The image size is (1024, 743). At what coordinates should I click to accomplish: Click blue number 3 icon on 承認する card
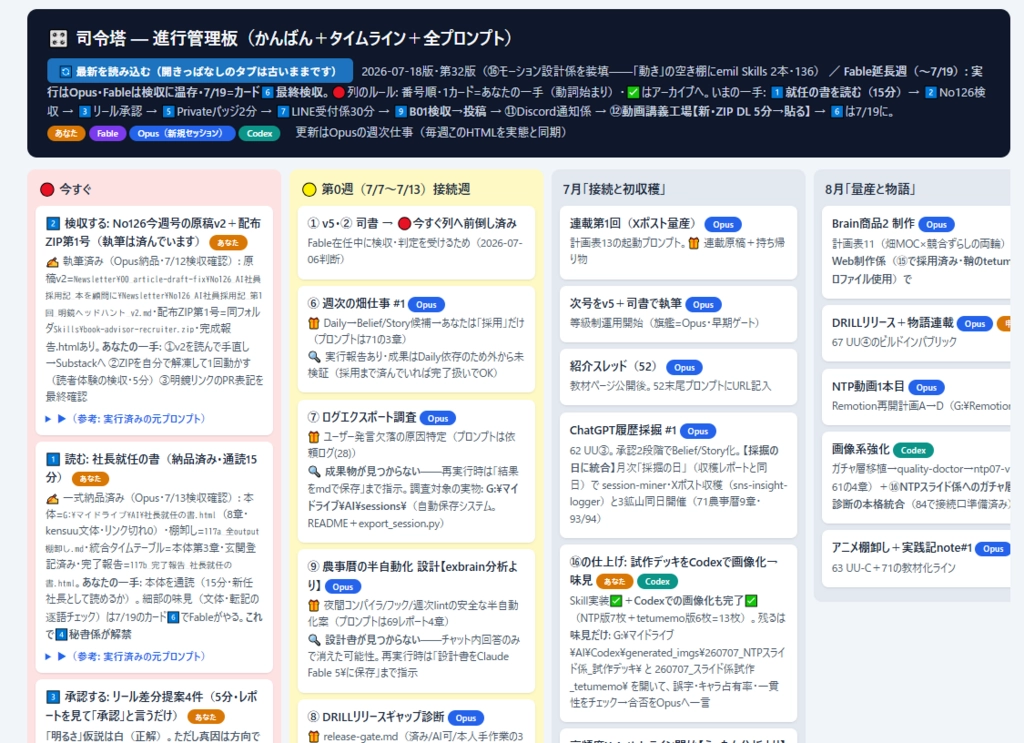[x=53, y=697]
